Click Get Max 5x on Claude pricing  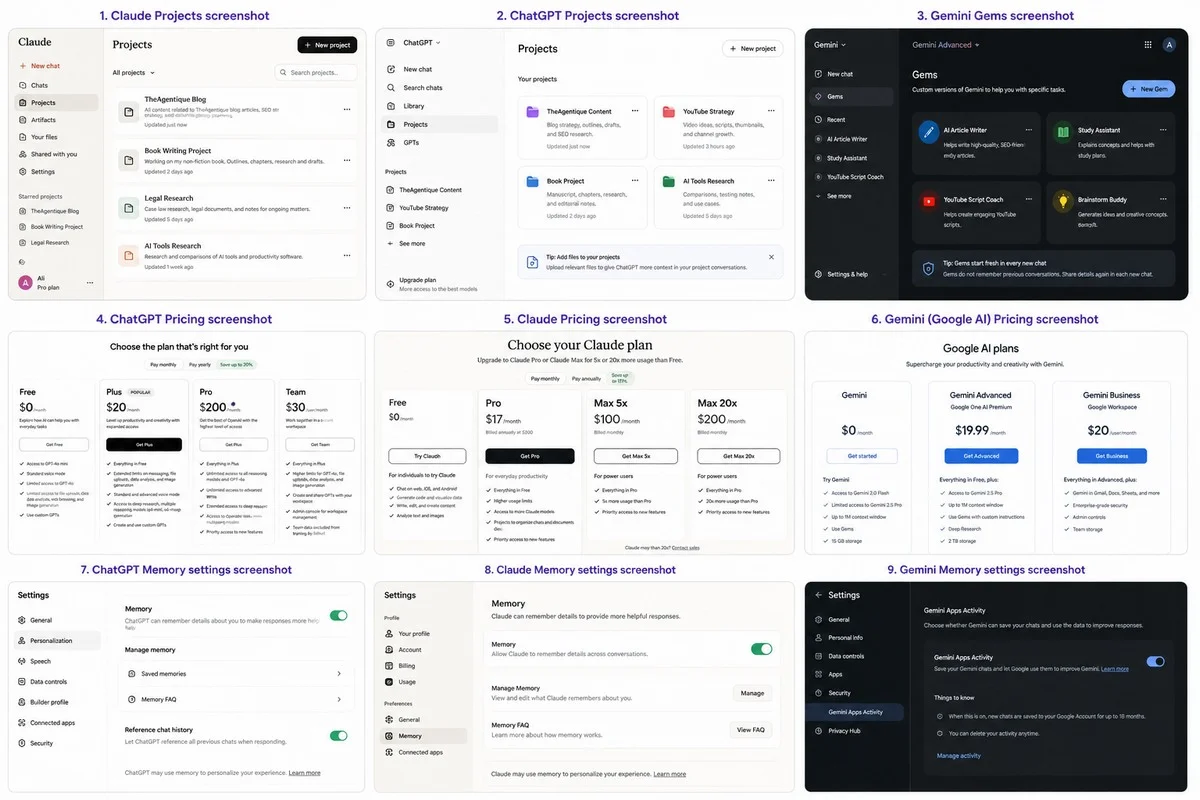click(x=635, y=456)
